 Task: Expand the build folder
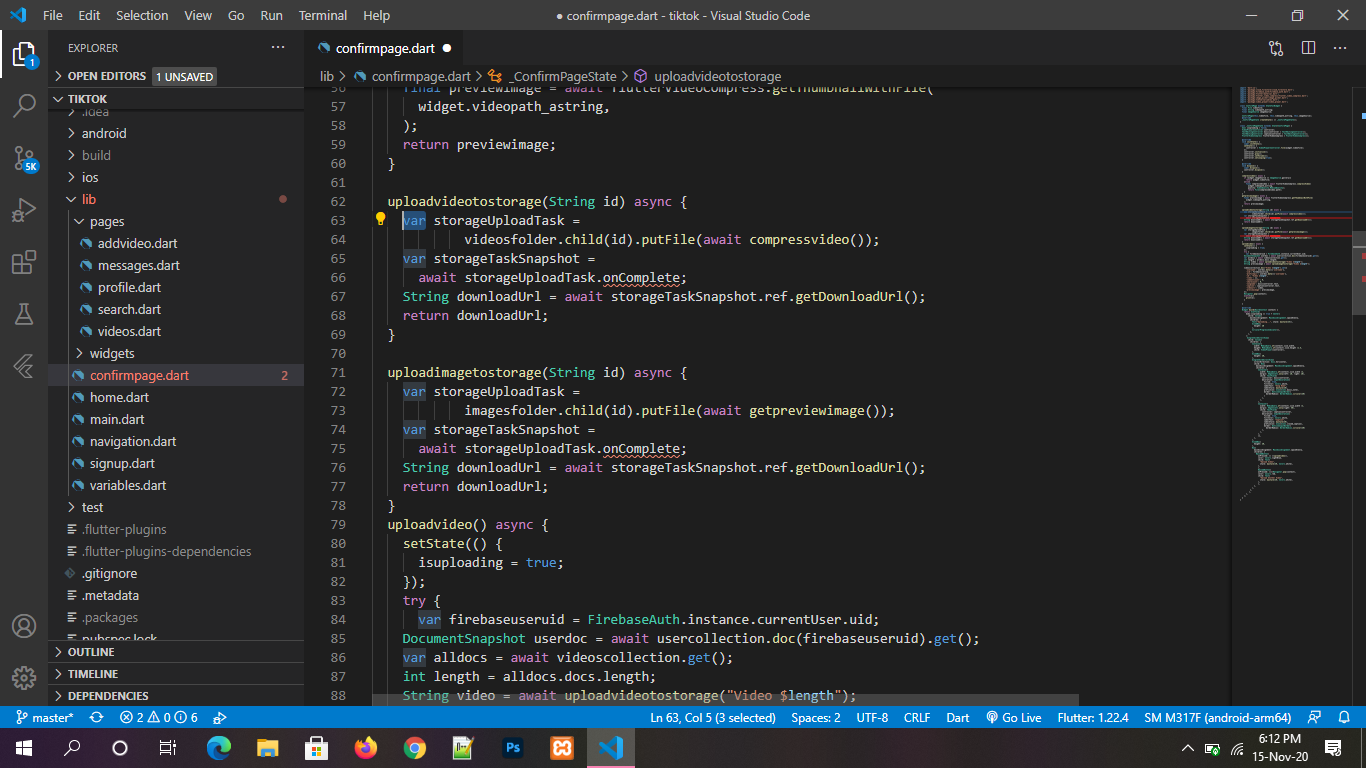point(176,155)
